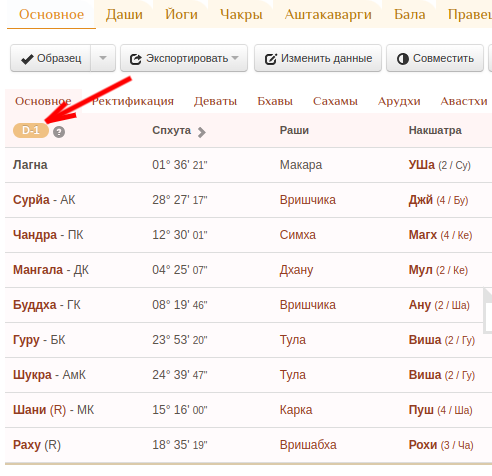
Task: Click the УШа nakshatra link
Action: tap(422, 165)
